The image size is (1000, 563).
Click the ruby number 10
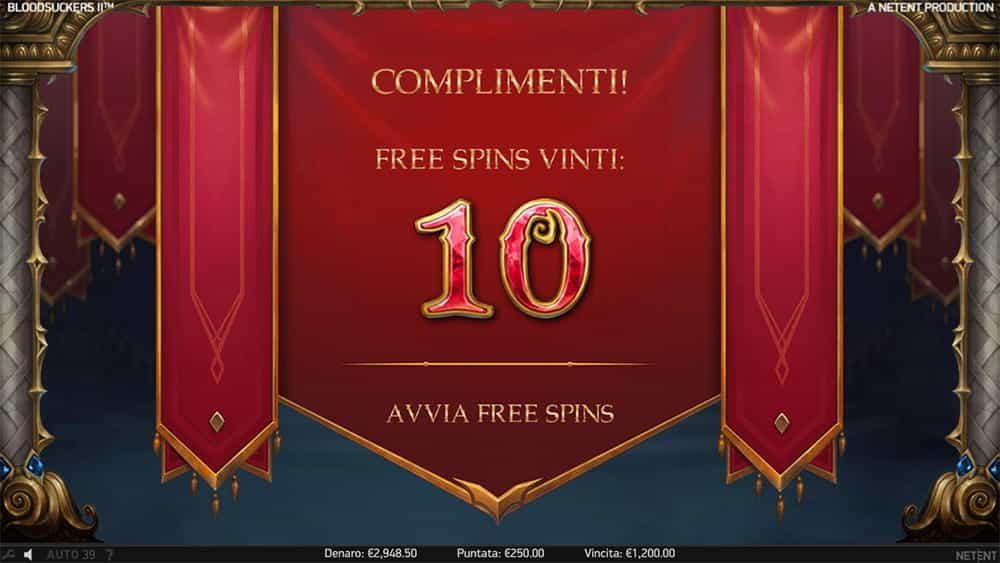point(503,258)
